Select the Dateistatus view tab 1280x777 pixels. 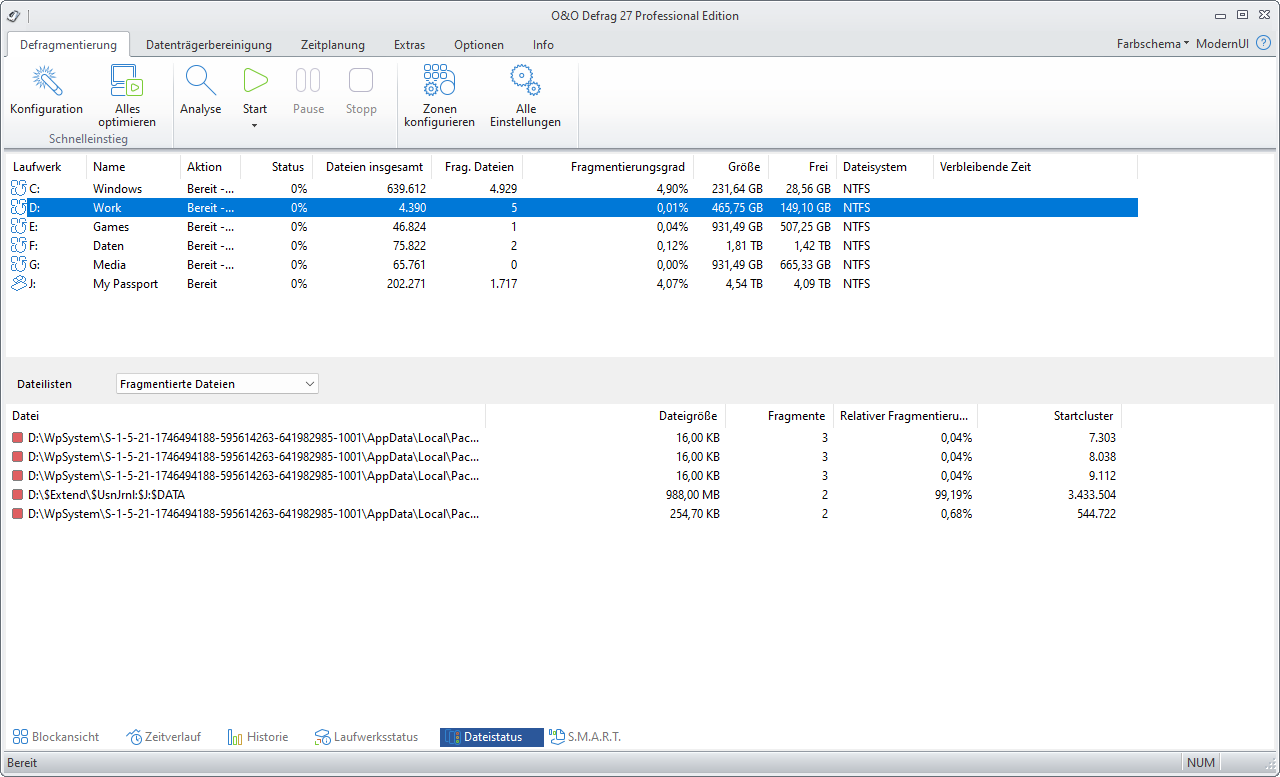click(491, 737)
